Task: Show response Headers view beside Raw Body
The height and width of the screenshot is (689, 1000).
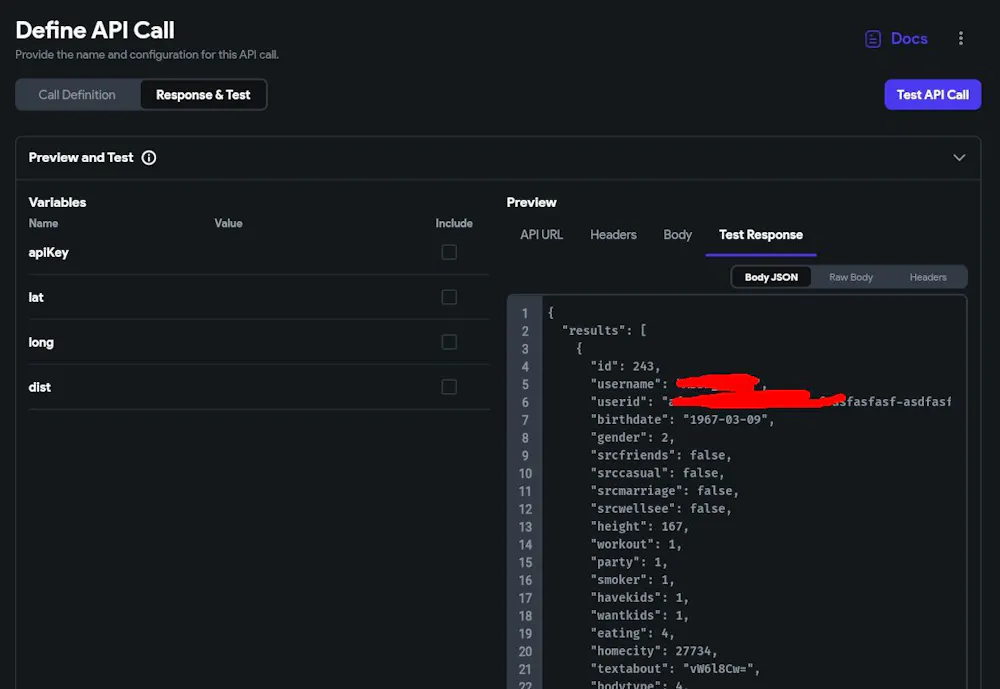Action: 928,277
